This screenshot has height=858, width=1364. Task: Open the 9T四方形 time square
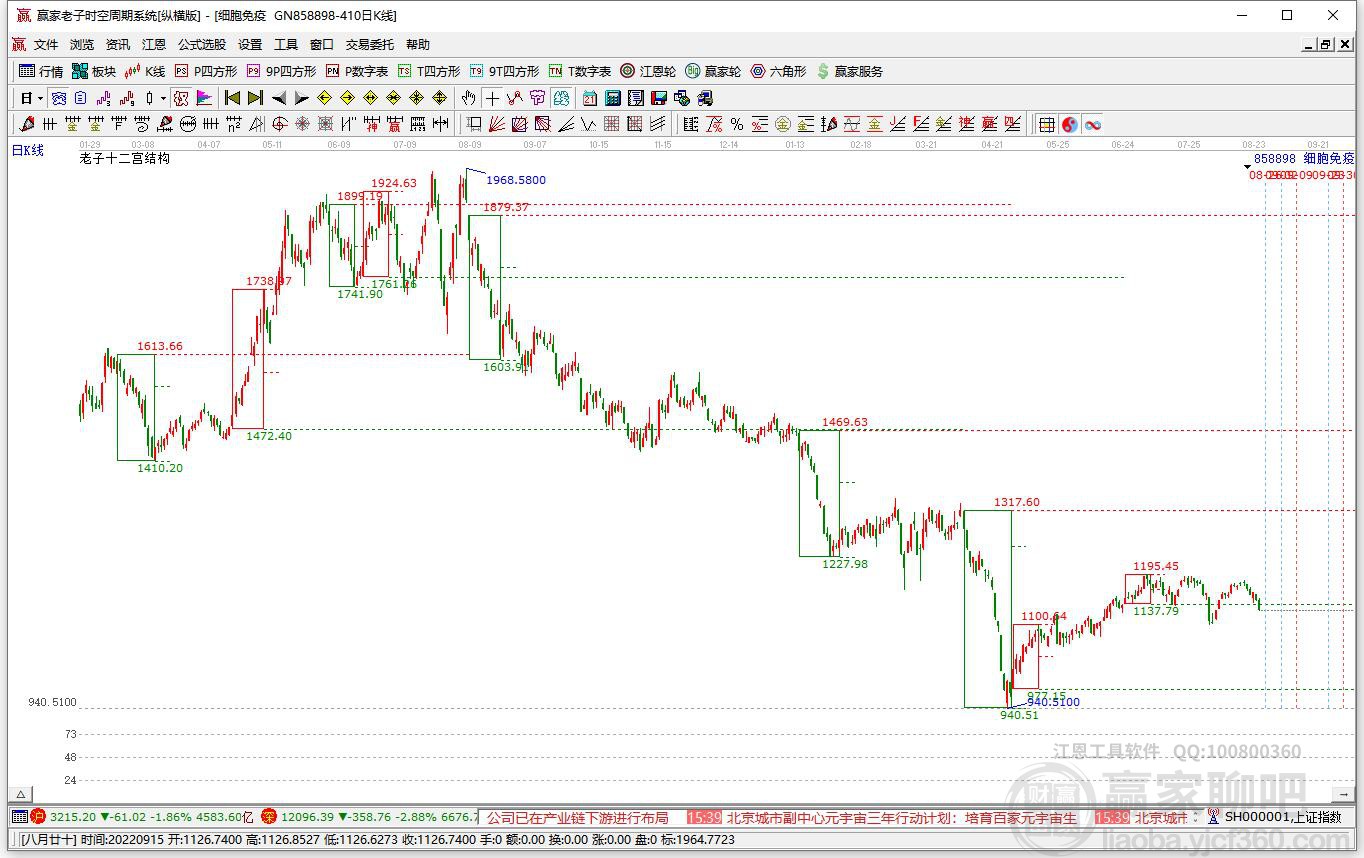tap(504, 71)
